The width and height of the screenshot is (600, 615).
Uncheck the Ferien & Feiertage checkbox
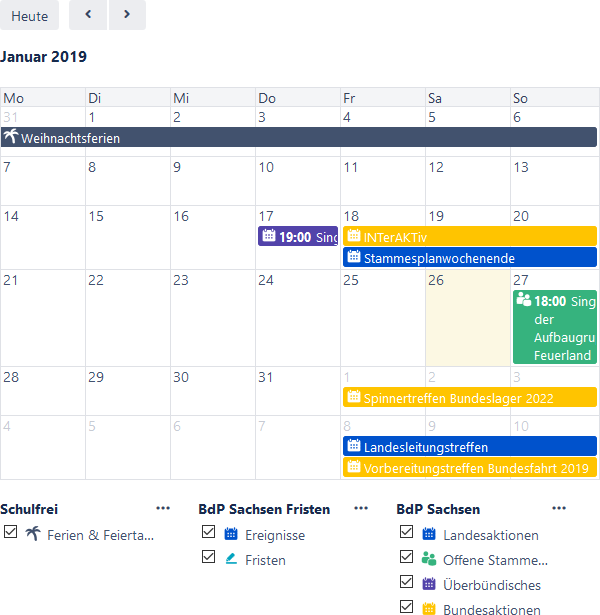point(10,534)
